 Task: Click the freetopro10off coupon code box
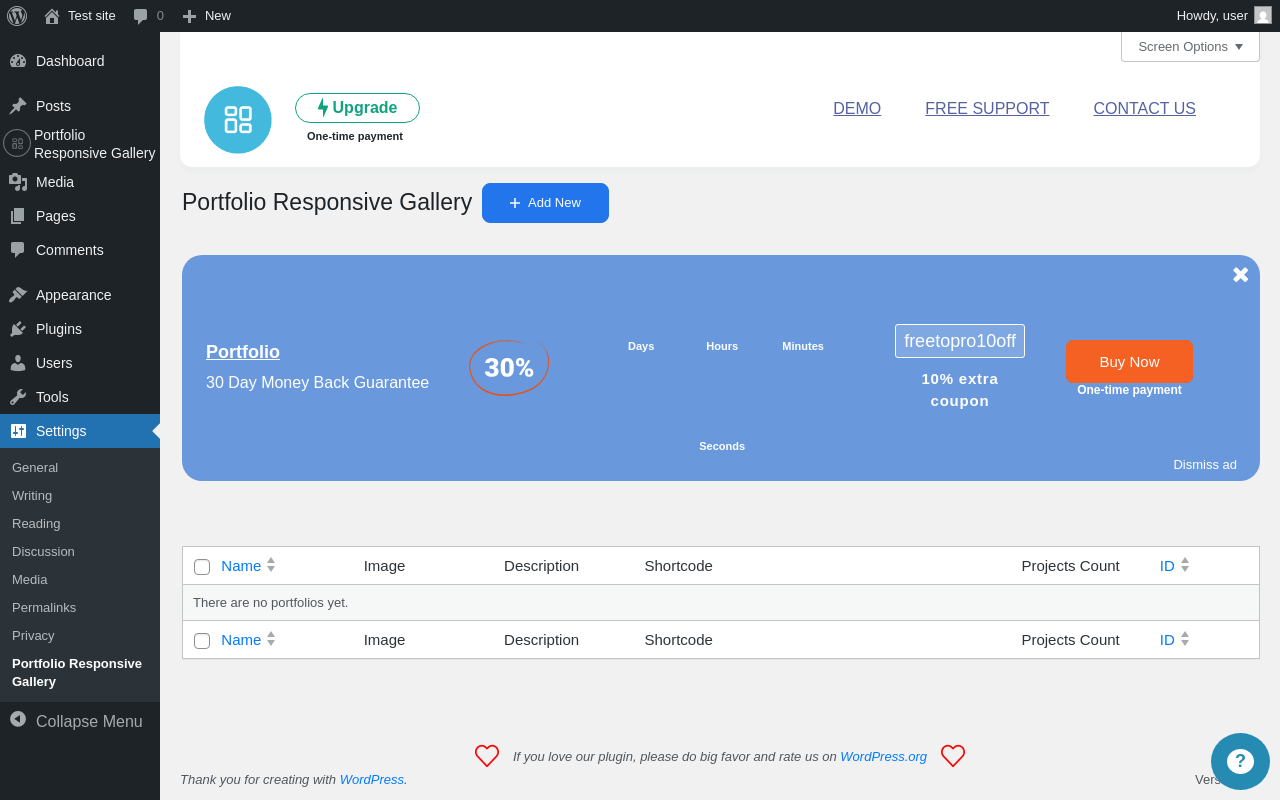(960, 341)
